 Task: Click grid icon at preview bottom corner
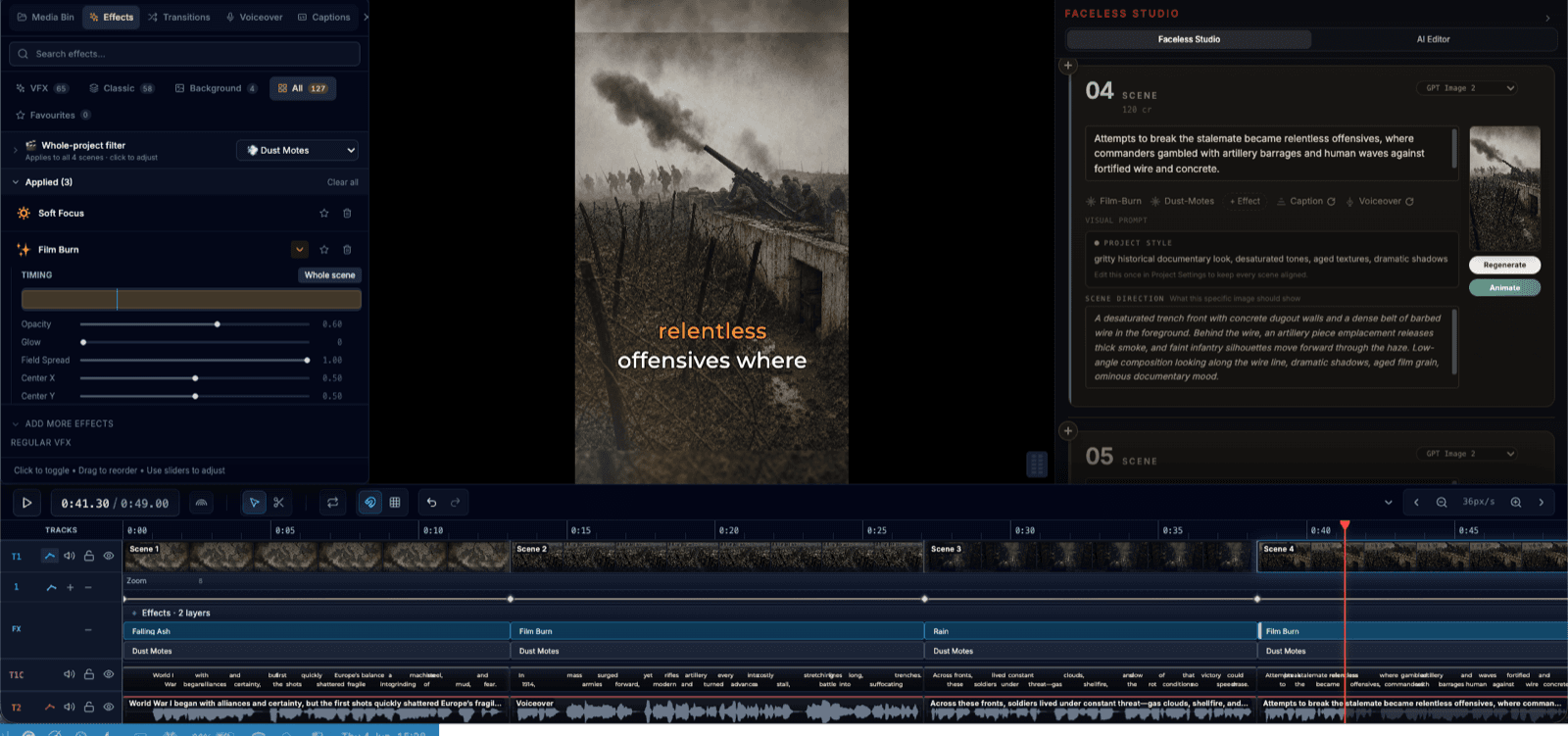(x=1037, y=464)
